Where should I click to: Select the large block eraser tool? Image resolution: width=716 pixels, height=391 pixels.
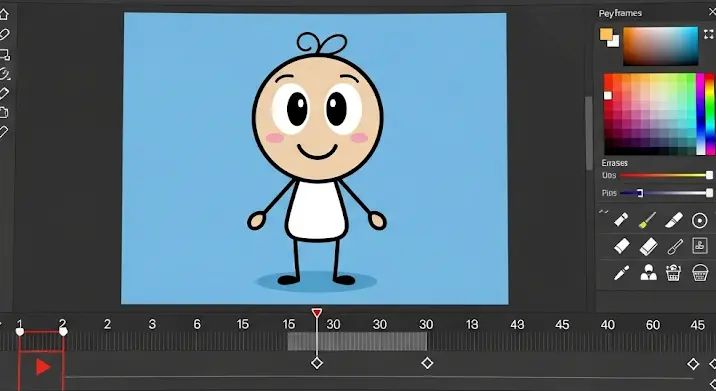pyautogui.click(x=648, y=247)
